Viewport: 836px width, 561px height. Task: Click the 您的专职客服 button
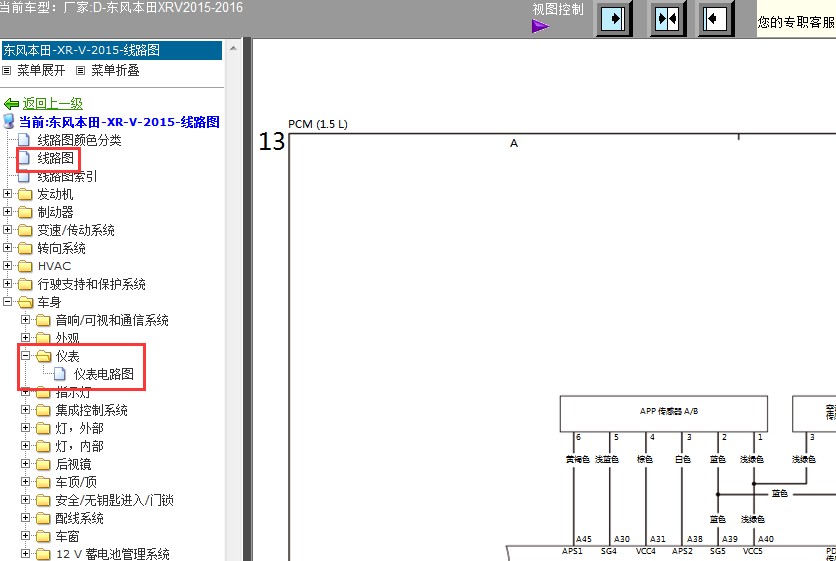796,22
